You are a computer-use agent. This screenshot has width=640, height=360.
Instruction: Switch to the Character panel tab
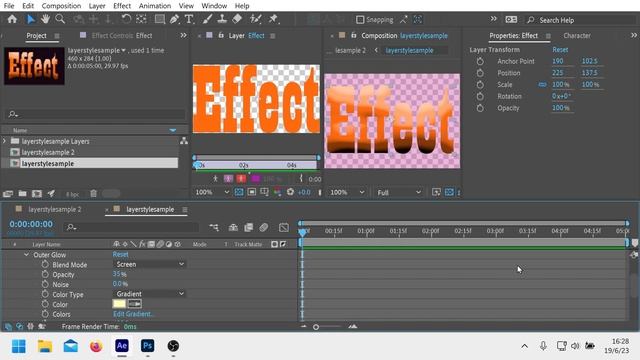[577, 36]
